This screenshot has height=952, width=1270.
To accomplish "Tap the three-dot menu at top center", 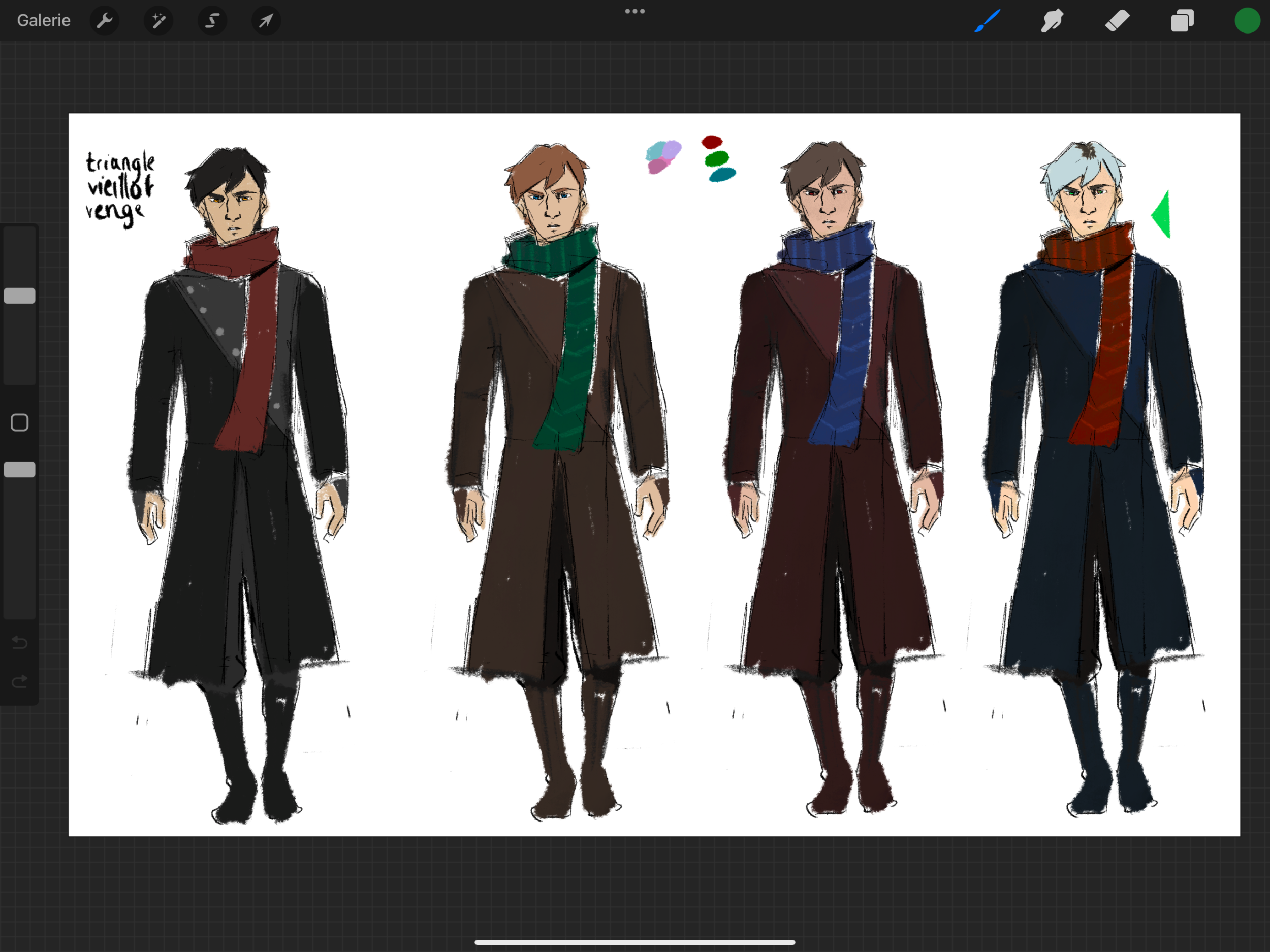I will [634, 11].
